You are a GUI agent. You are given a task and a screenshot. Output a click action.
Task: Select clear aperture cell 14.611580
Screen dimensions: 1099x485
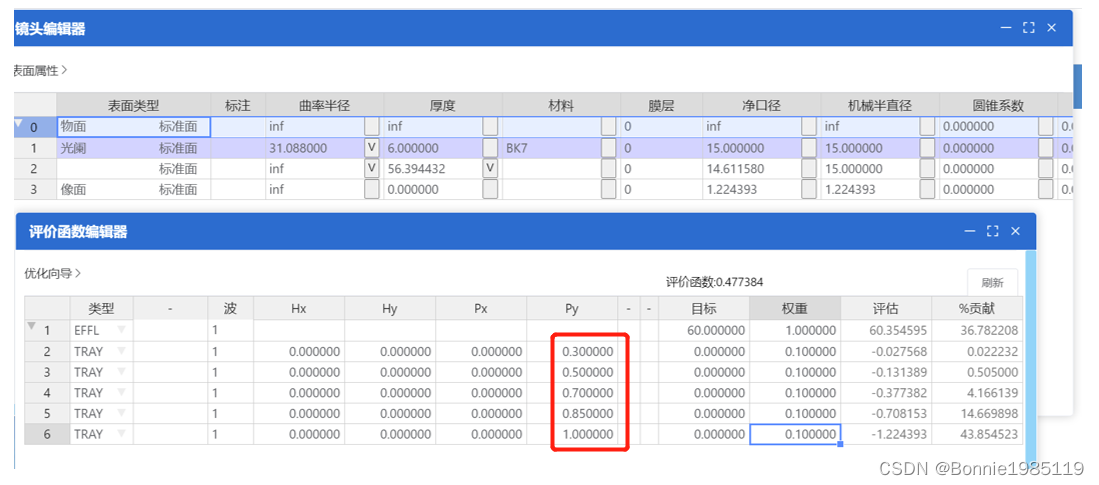click(x=752, y=169)
